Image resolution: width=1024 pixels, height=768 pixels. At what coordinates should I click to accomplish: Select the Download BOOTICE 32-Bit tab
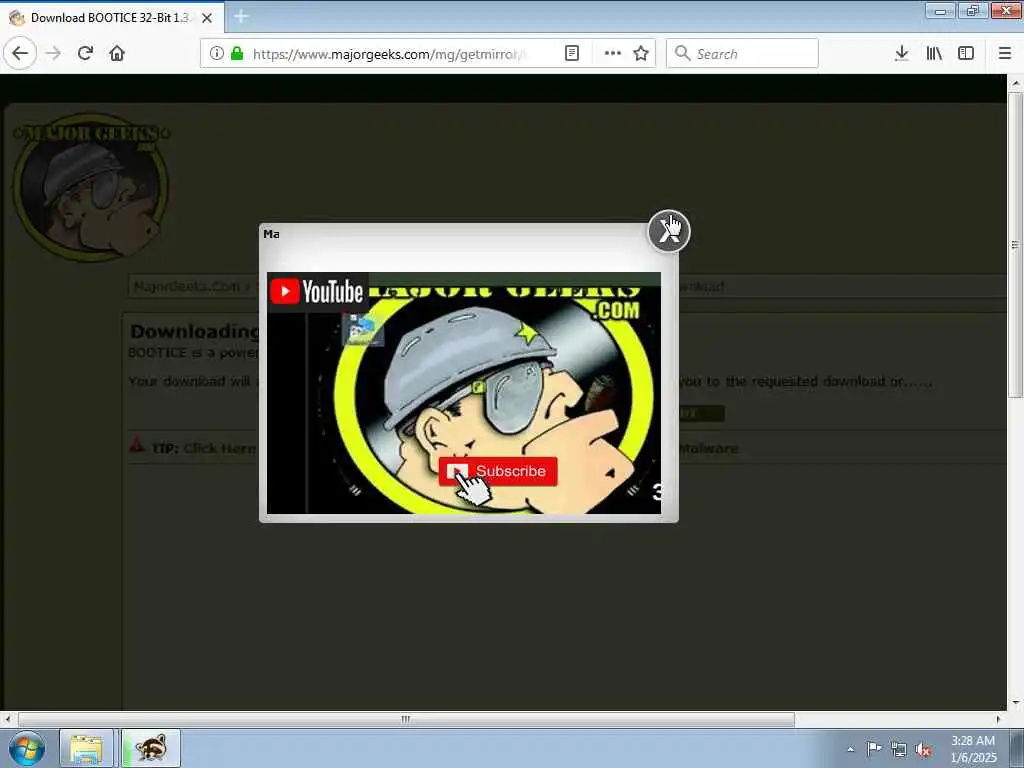click(x=110, y=18)
